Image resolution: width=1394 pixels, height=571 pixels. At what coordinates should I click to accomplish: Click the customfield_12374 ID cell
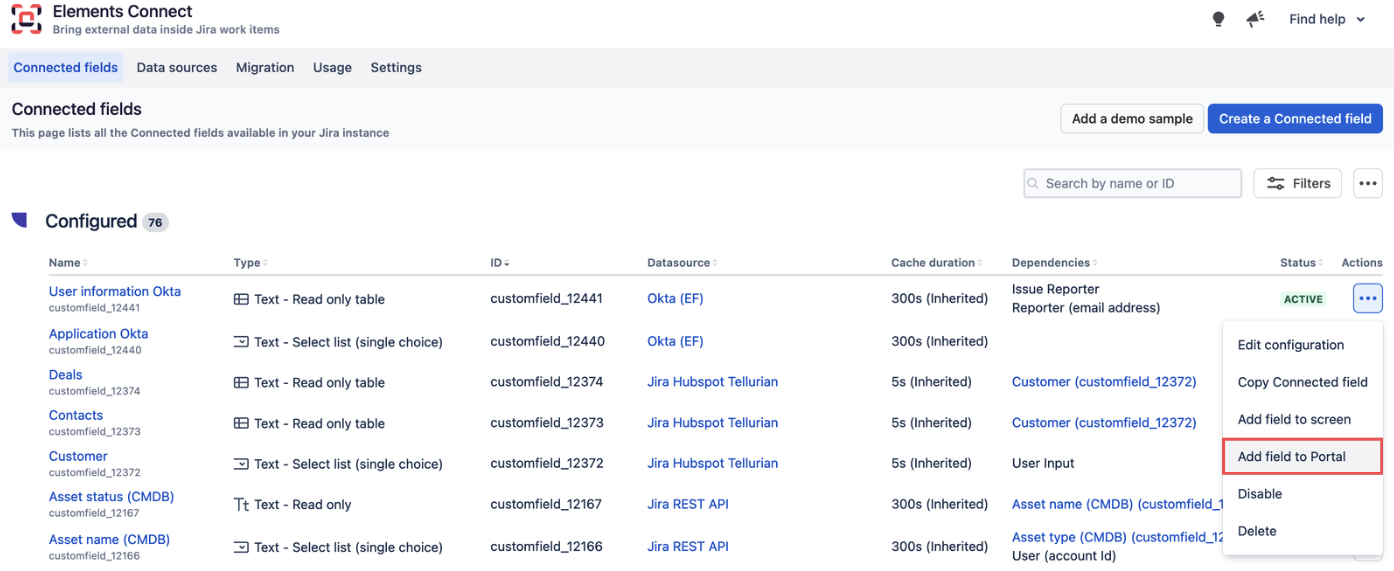tap(547, 382)
